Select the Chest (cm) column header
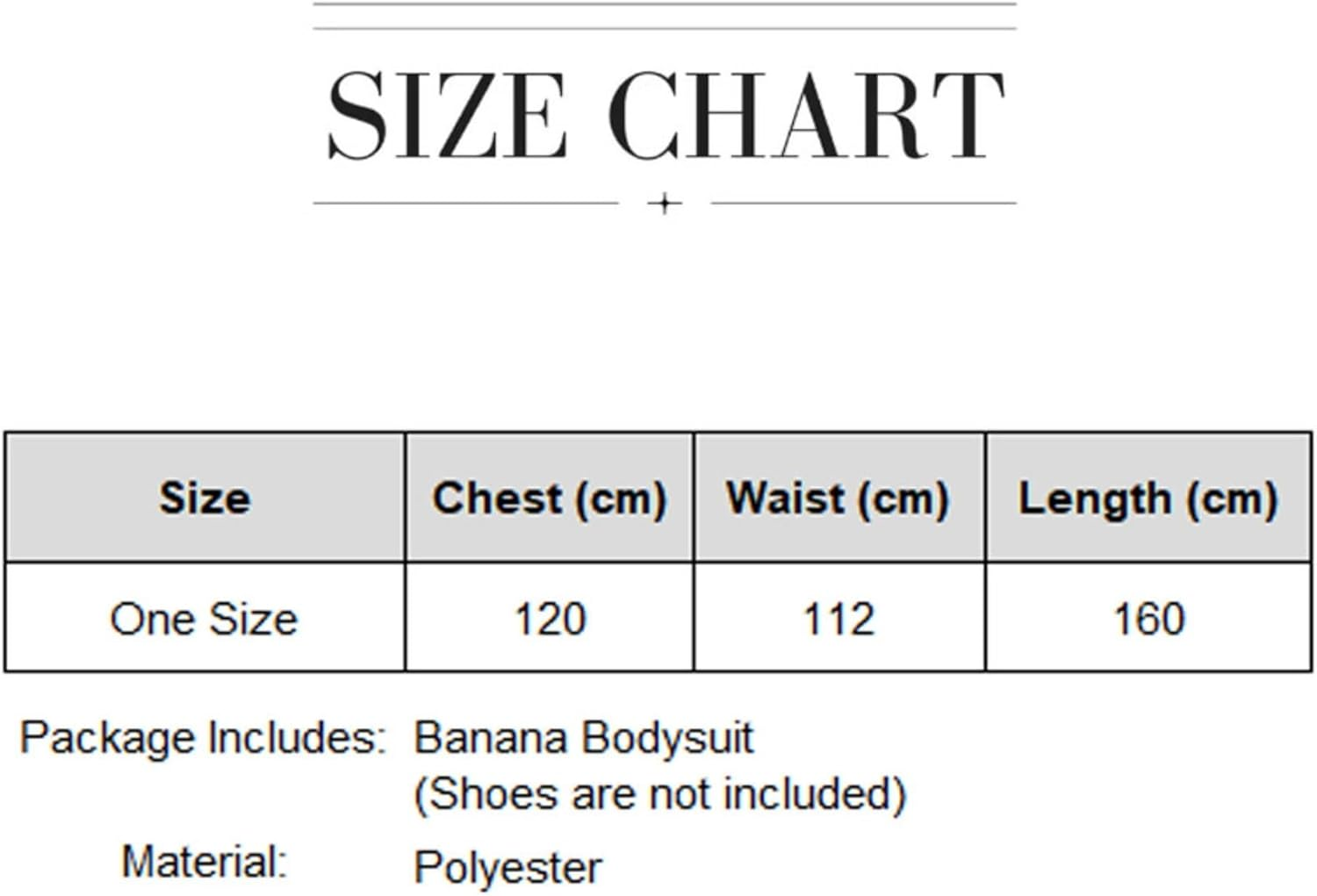Image resolution: width=1317 pixels, height=896 pixels. point(550,498)
